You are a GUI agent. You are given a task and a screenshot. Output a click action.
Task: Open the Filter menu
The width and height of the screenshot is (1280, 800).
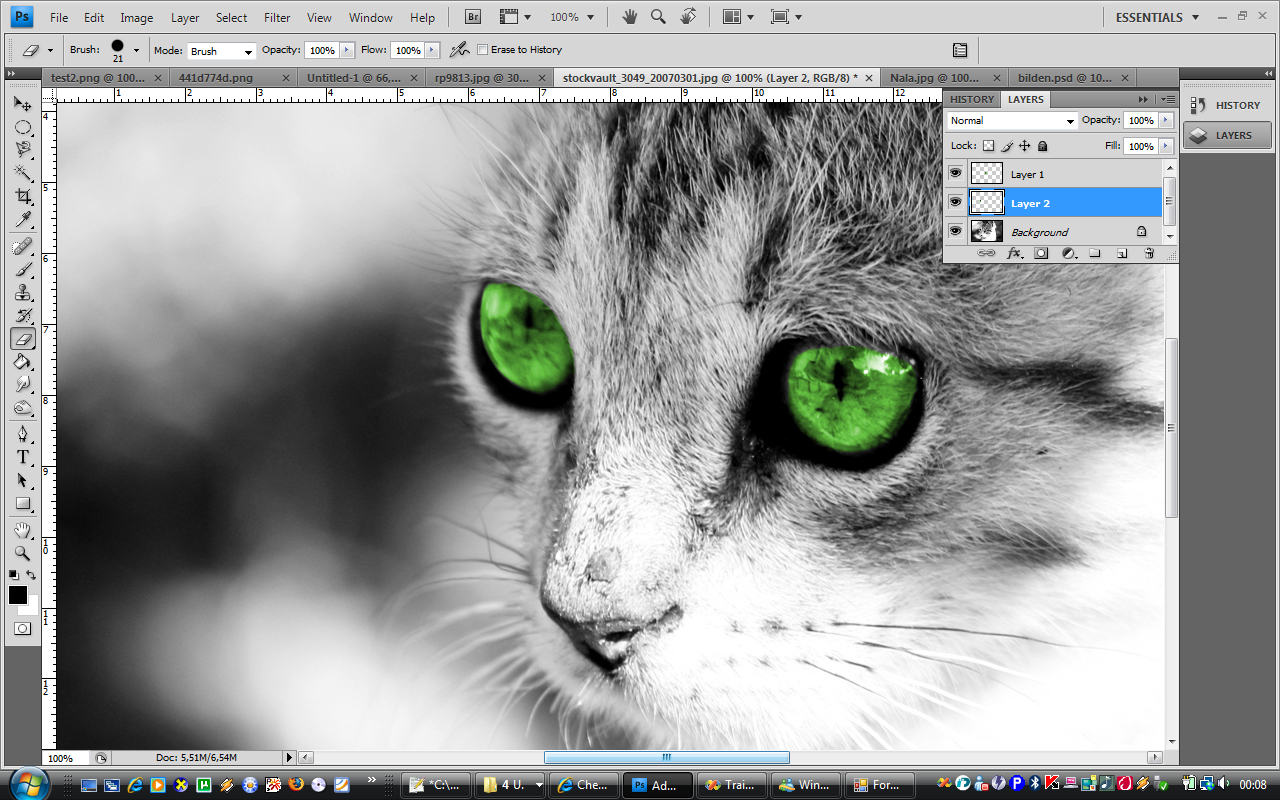pos(277,18)
